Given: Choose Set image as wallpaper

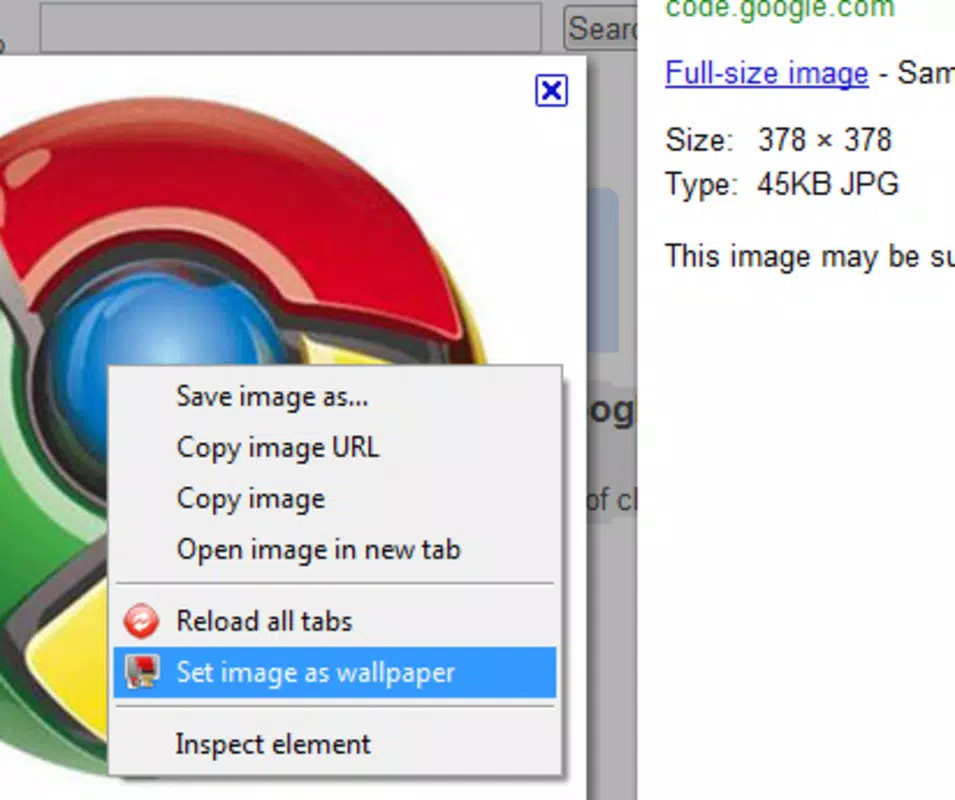Looking at the screenshot, I should (334, 672).
